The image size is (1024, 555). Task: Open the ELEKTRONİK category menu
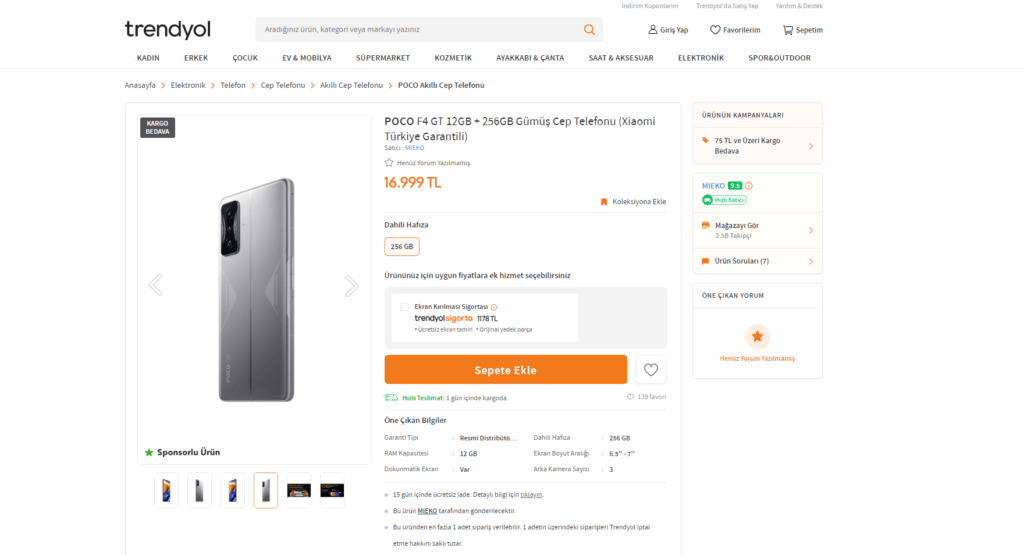tap(700, 58)
